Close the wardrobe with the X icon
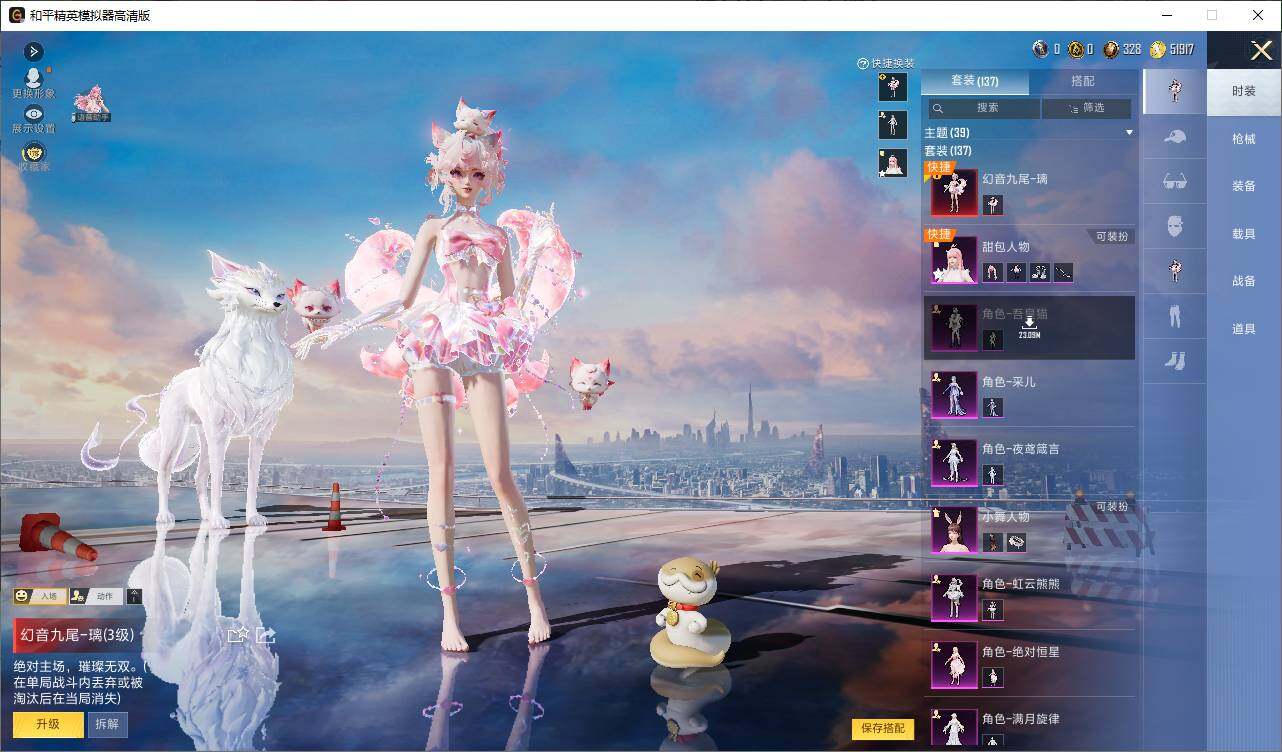This screenshot has width=1282, height=752. click(1261, 50)
